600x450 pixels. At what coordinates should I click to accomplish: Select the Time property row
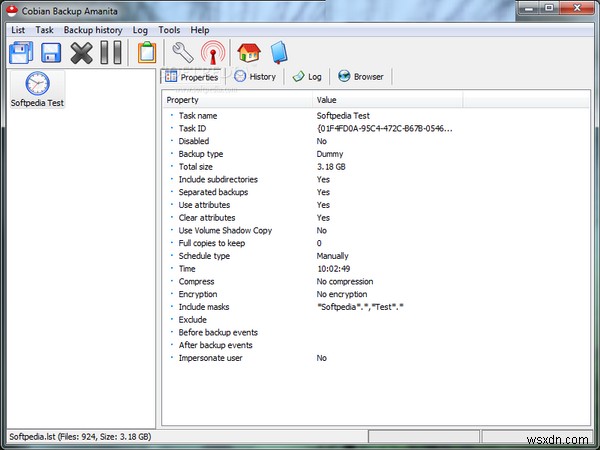[376, 269]
